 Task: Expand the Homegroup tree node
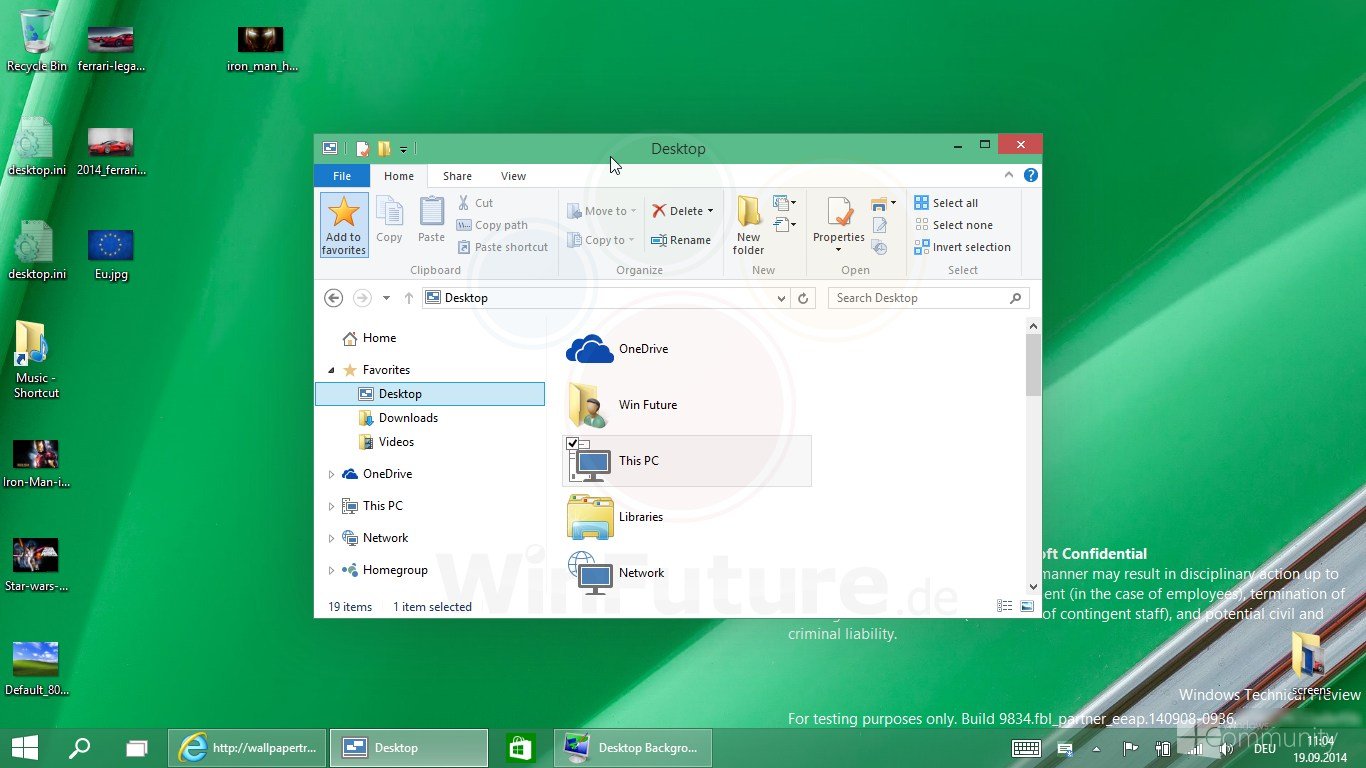click(x=332, y=570)
